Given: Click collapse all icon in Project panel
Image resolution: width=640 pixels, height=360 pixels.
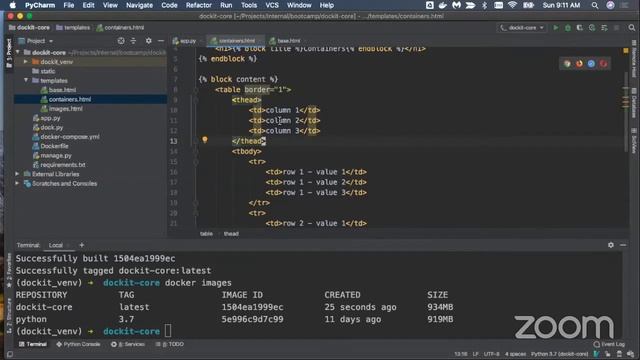Looking at the screenshot, I should point(133,41).
